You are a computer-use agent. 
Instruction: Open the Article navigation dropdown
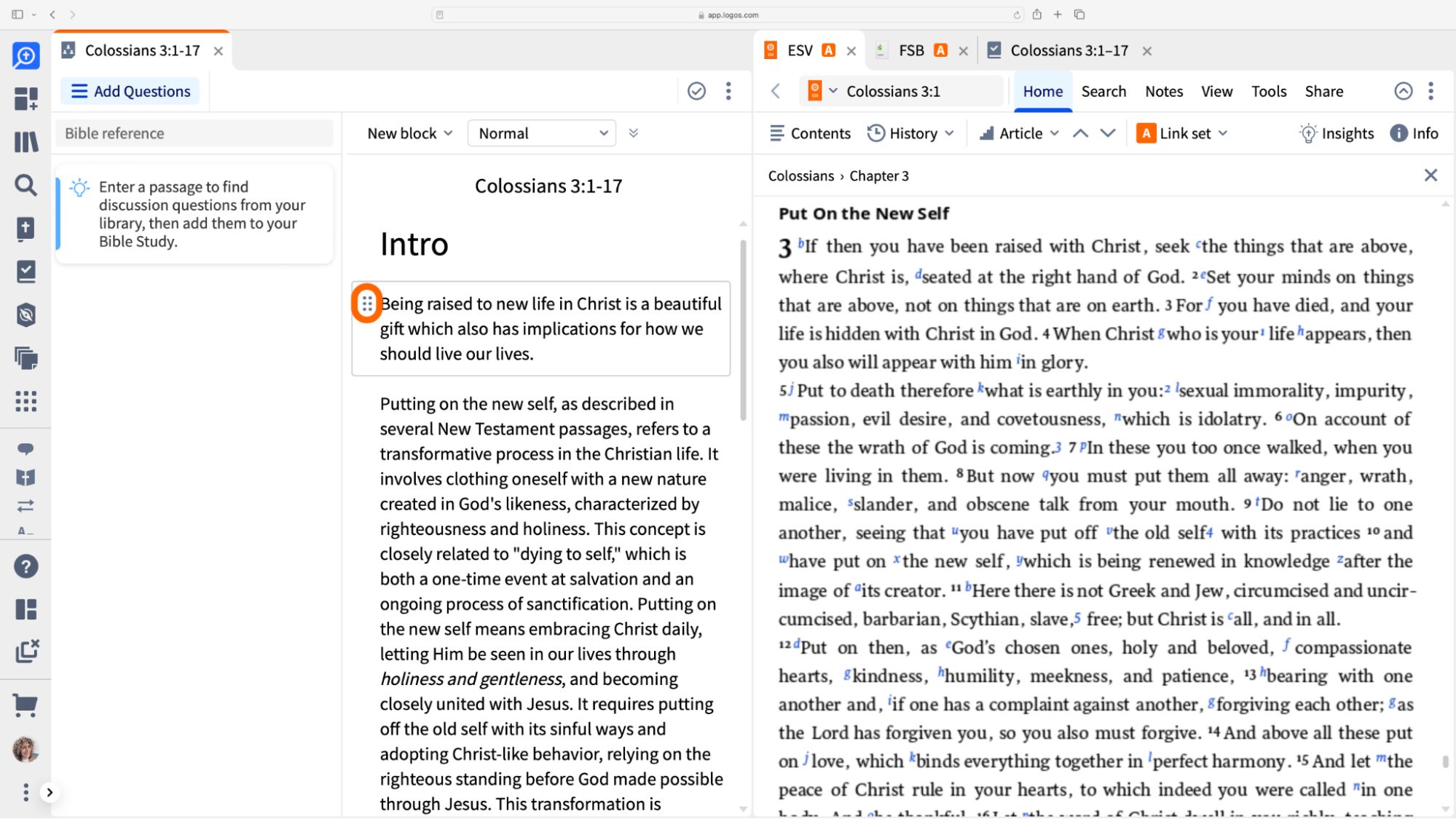click(1019, 133)
